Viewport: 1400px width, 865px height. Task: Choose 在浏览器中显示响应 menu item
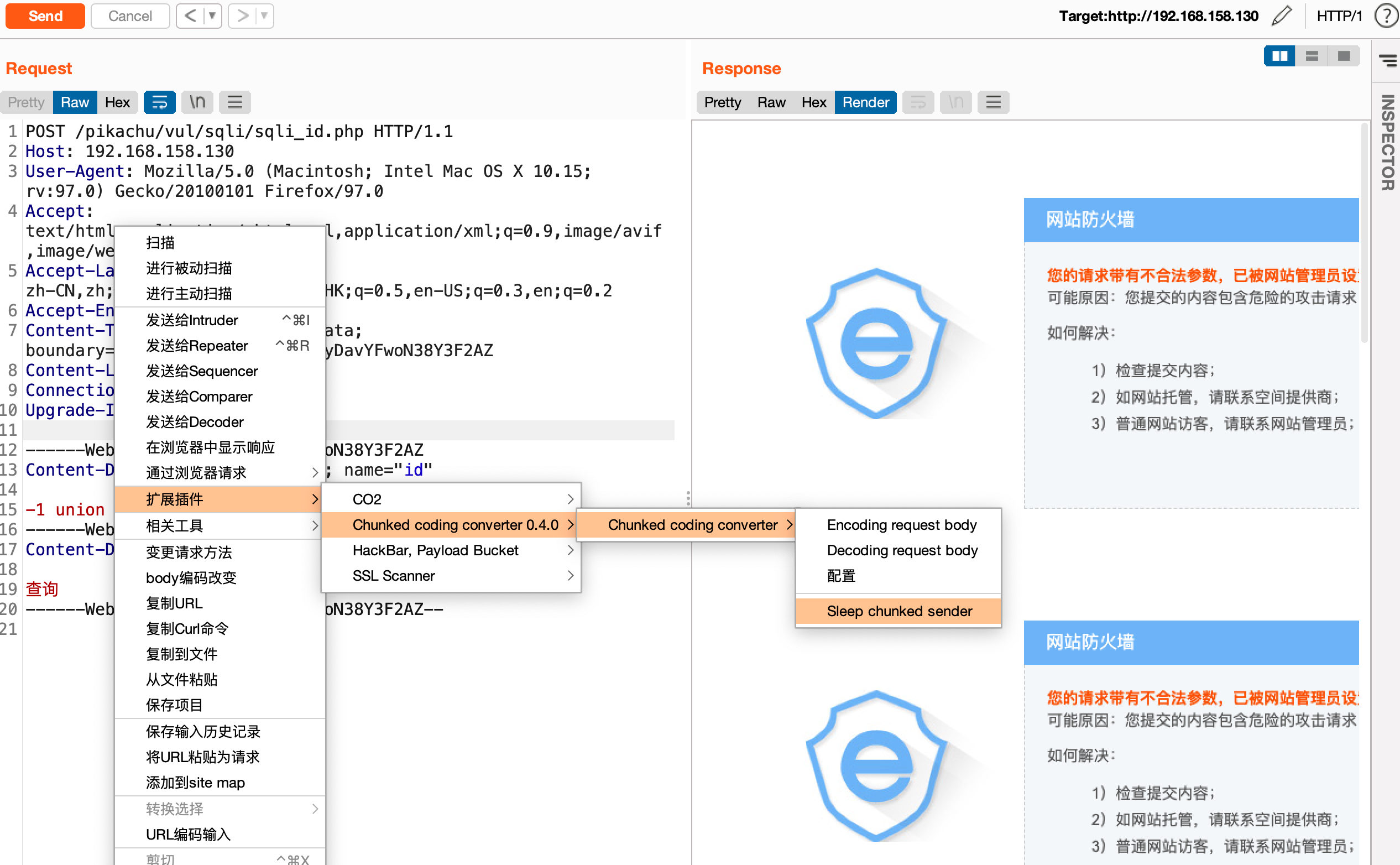(220, 447)
